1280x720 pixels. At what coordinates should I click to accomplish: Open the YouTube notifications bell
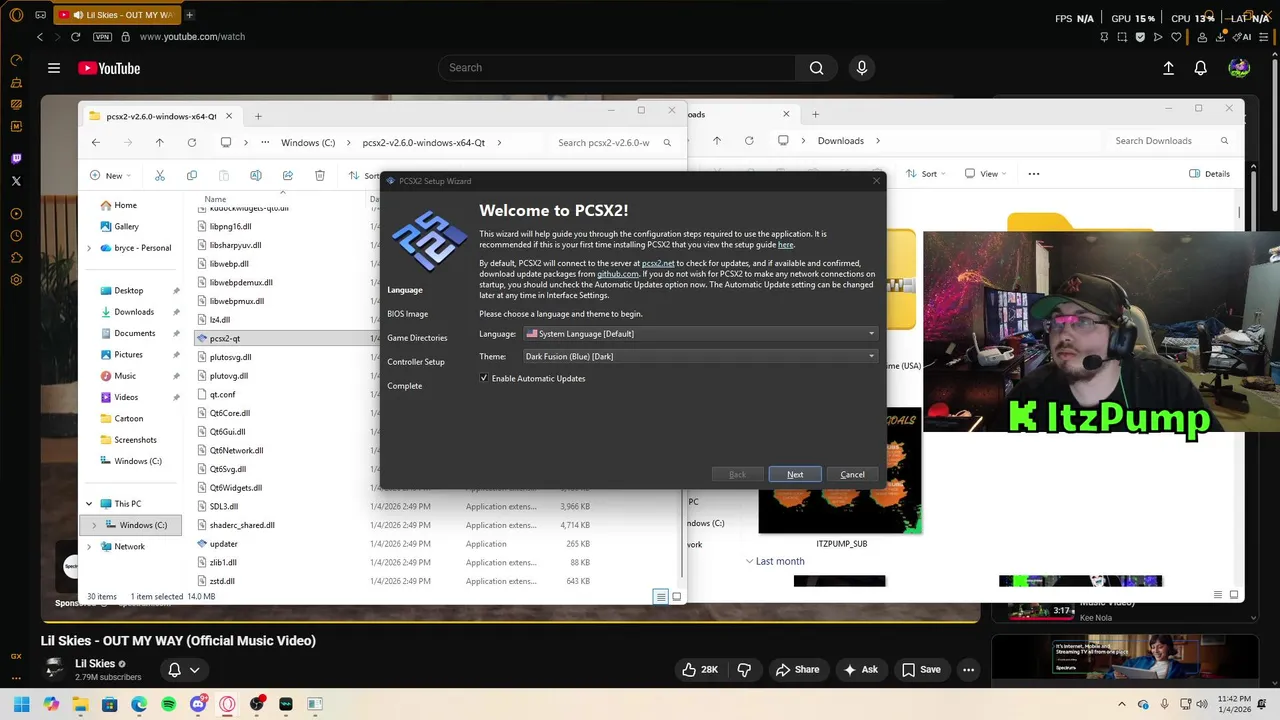[1200, 68]
